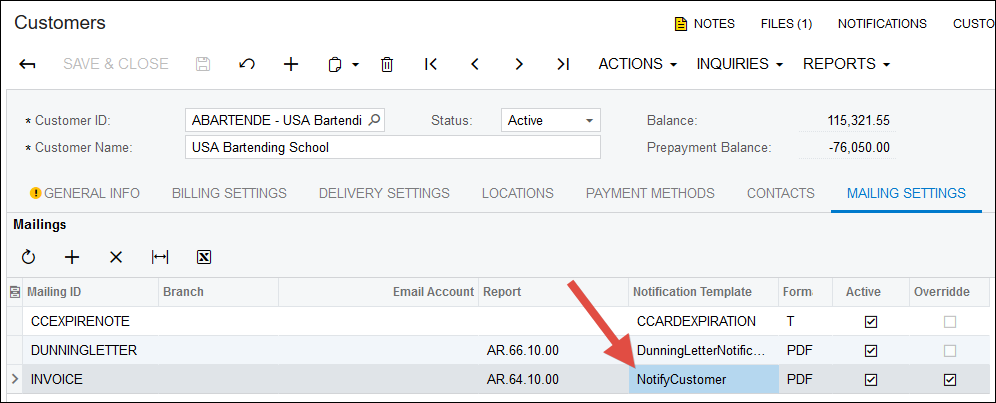Toggle Active checkbox for CCEXPIRENOTE row
Screen dimensions: 996x403
click(x=870, y=322)
